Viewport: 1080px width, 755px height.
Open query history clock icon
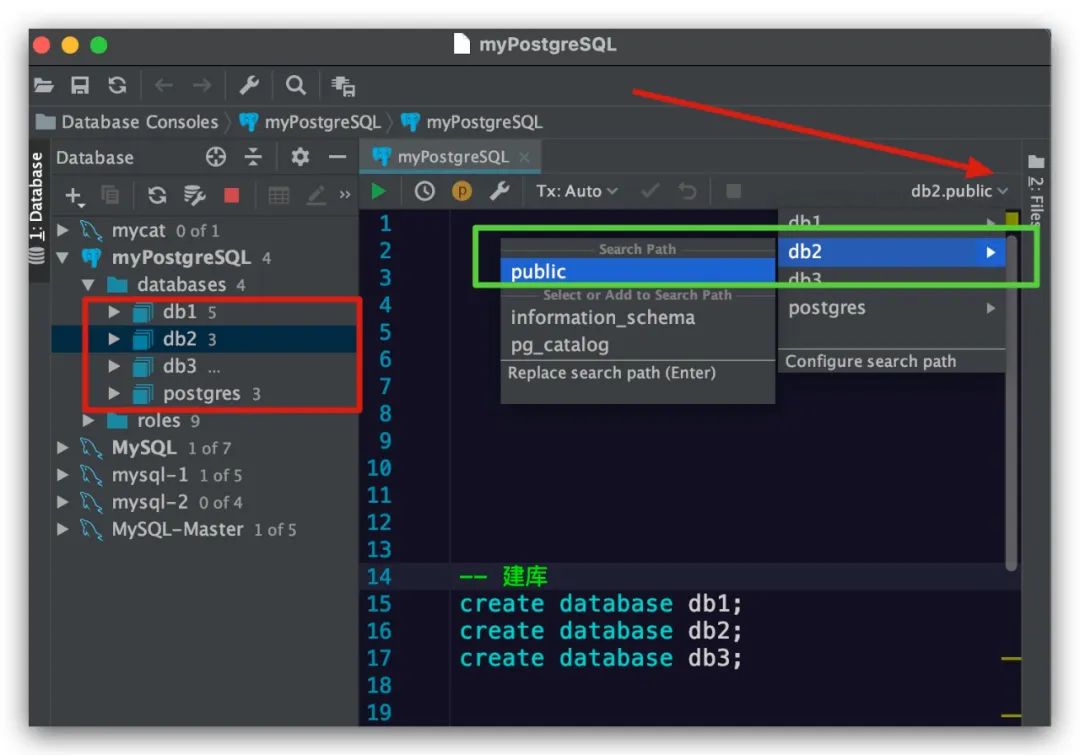tap(424, 191)
